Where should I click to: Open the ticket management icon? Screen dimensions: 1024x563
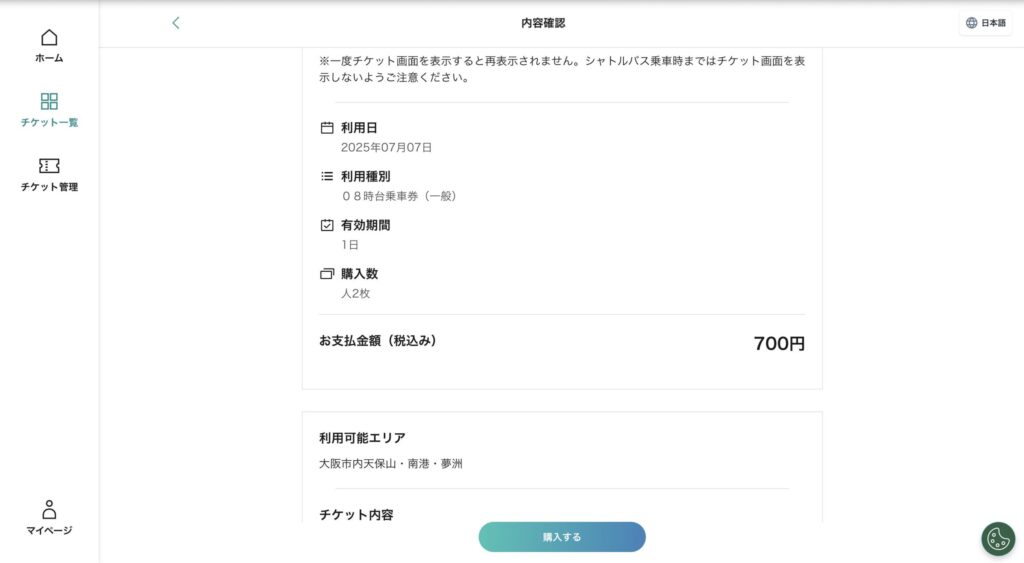(x=49, y=166)
